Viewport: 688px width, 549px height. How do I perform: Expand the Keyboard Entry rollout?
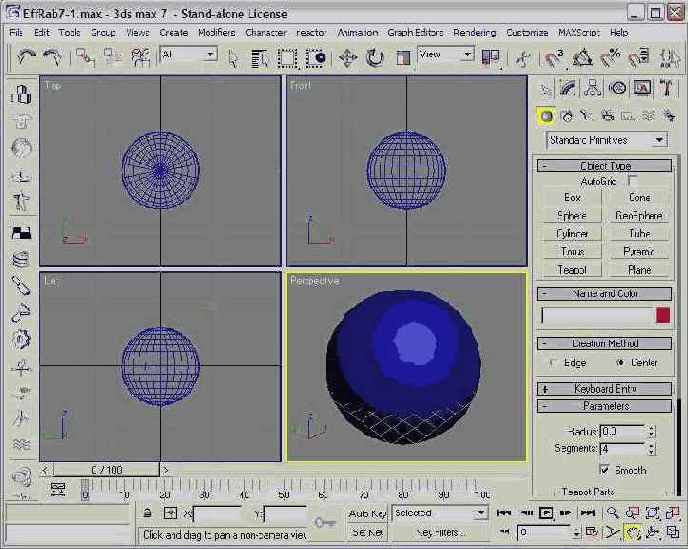point(606,388)
